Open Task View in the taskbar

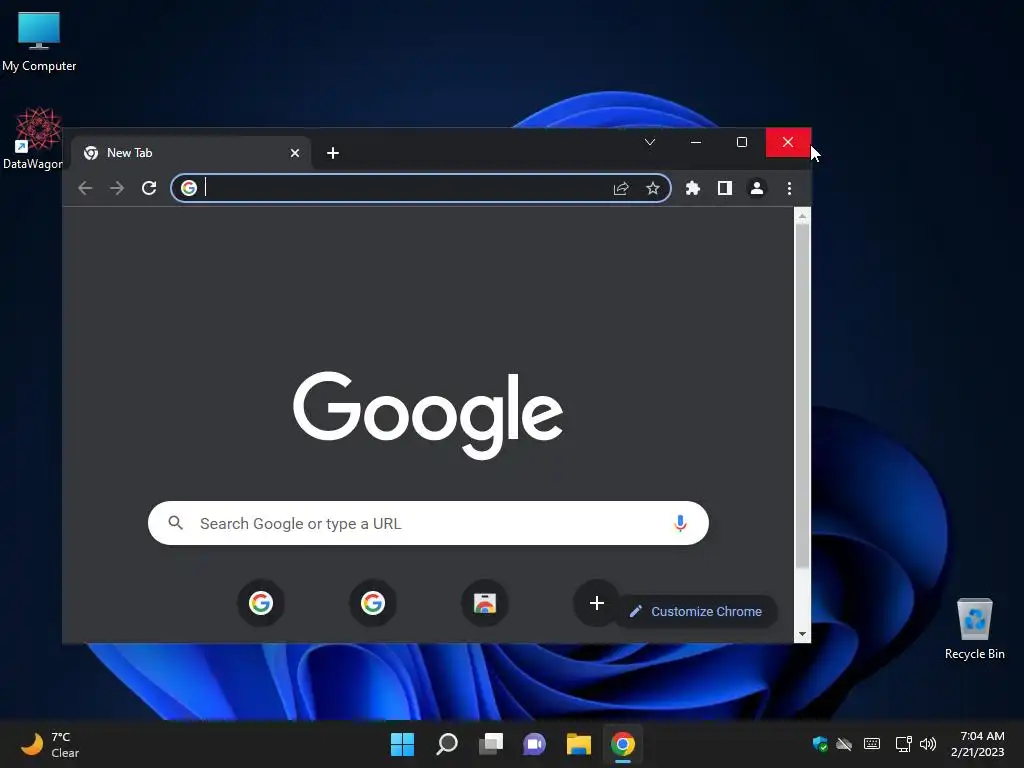[490, 744]
